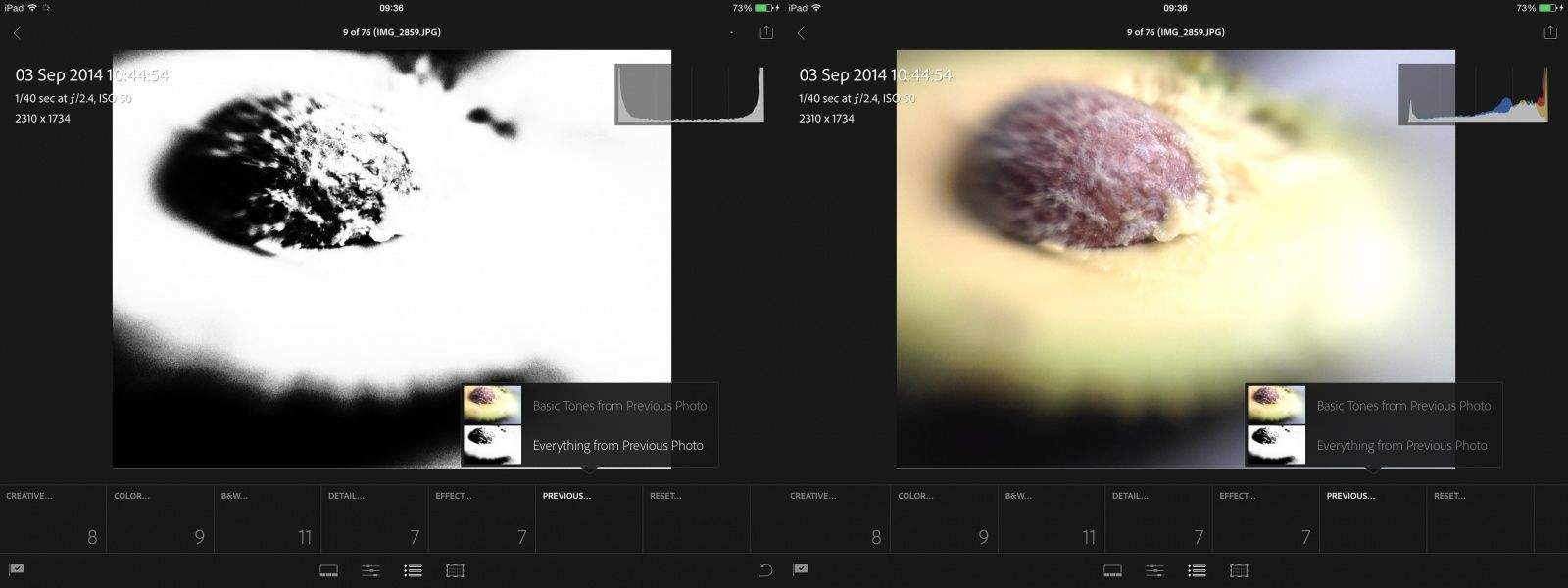Viewport: 1568px width, 588px height.
Task: Tap share icon in right screen header
Action: point(1550,33)
